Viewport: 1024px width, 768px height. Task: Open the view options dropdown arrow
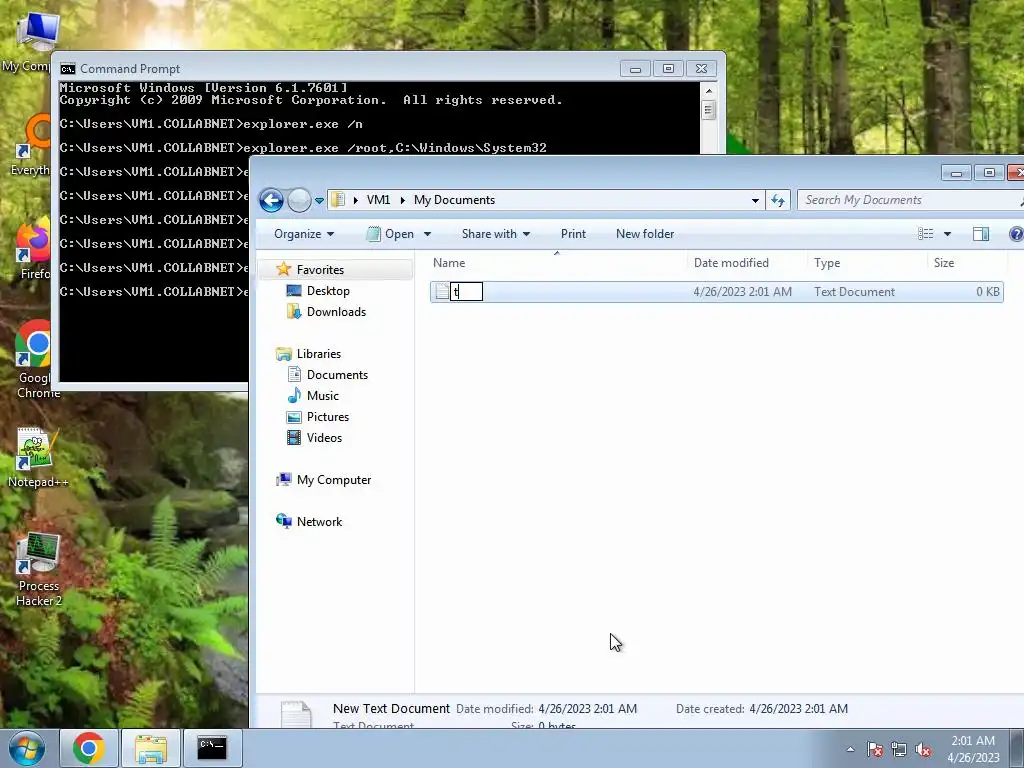(947, 234)
